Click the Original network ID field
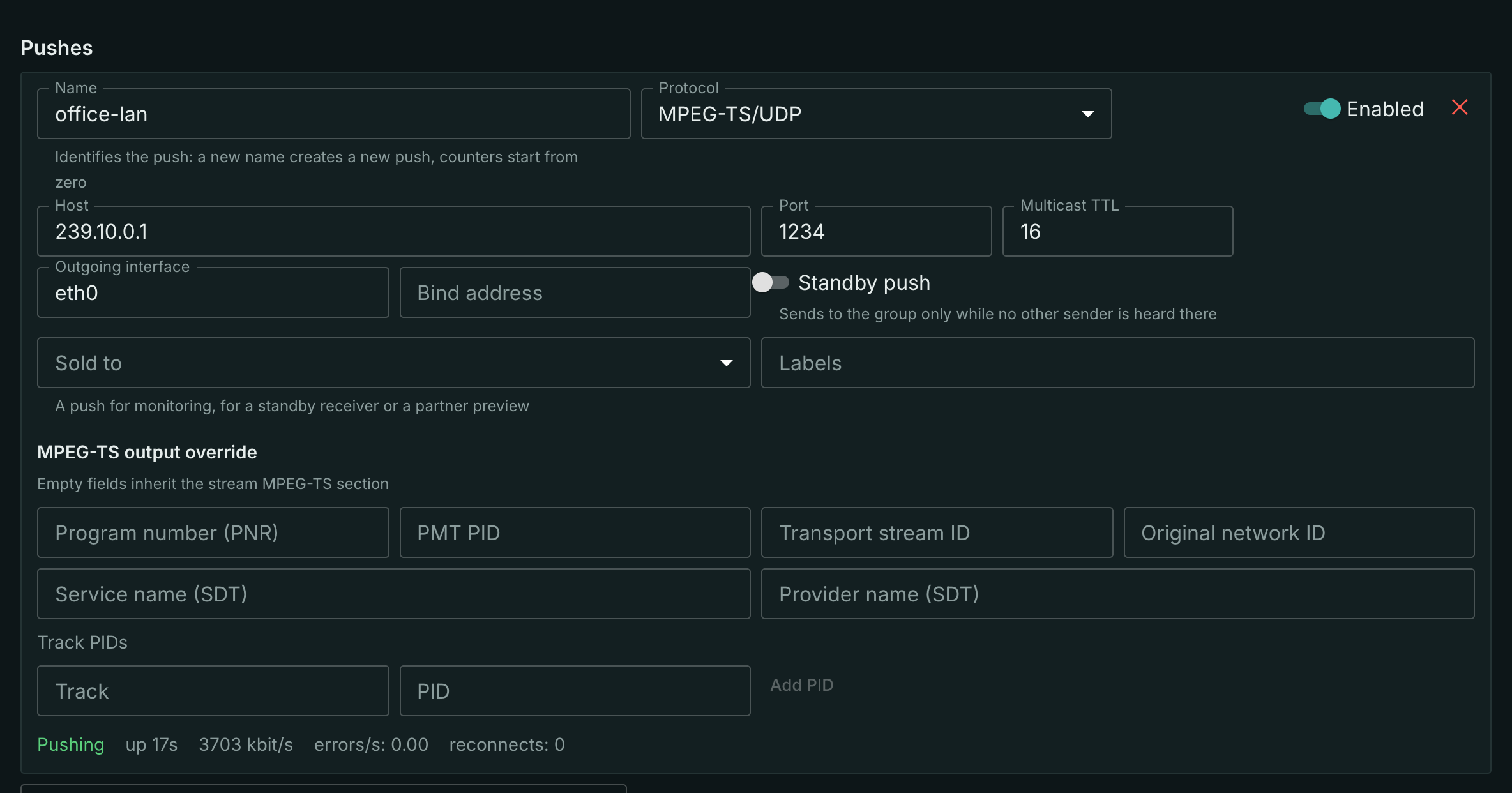 pos(1299,532)
